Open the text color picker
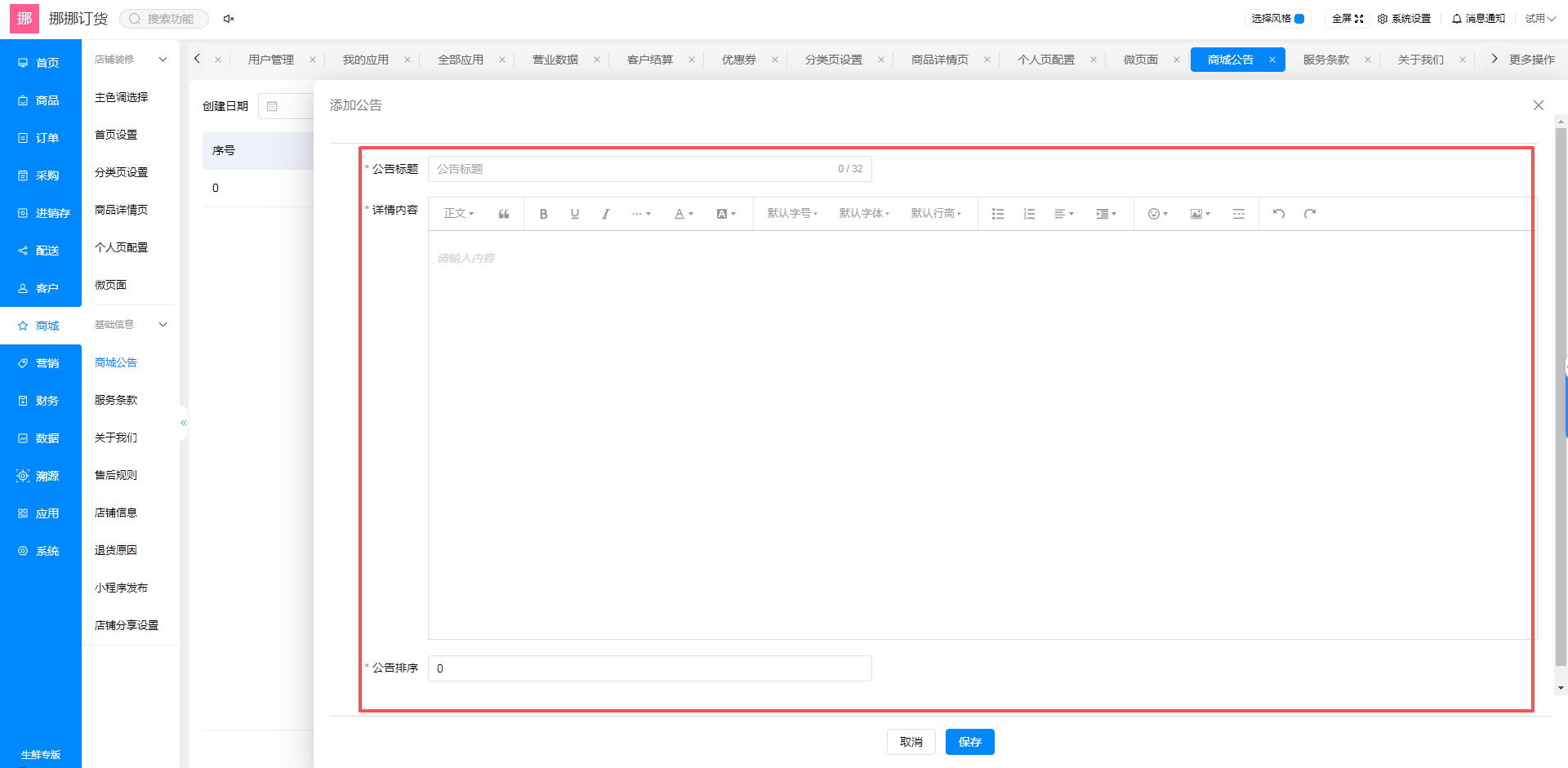Image resolution: width=1568 pixels, height=768 pixels. [684, 214]
